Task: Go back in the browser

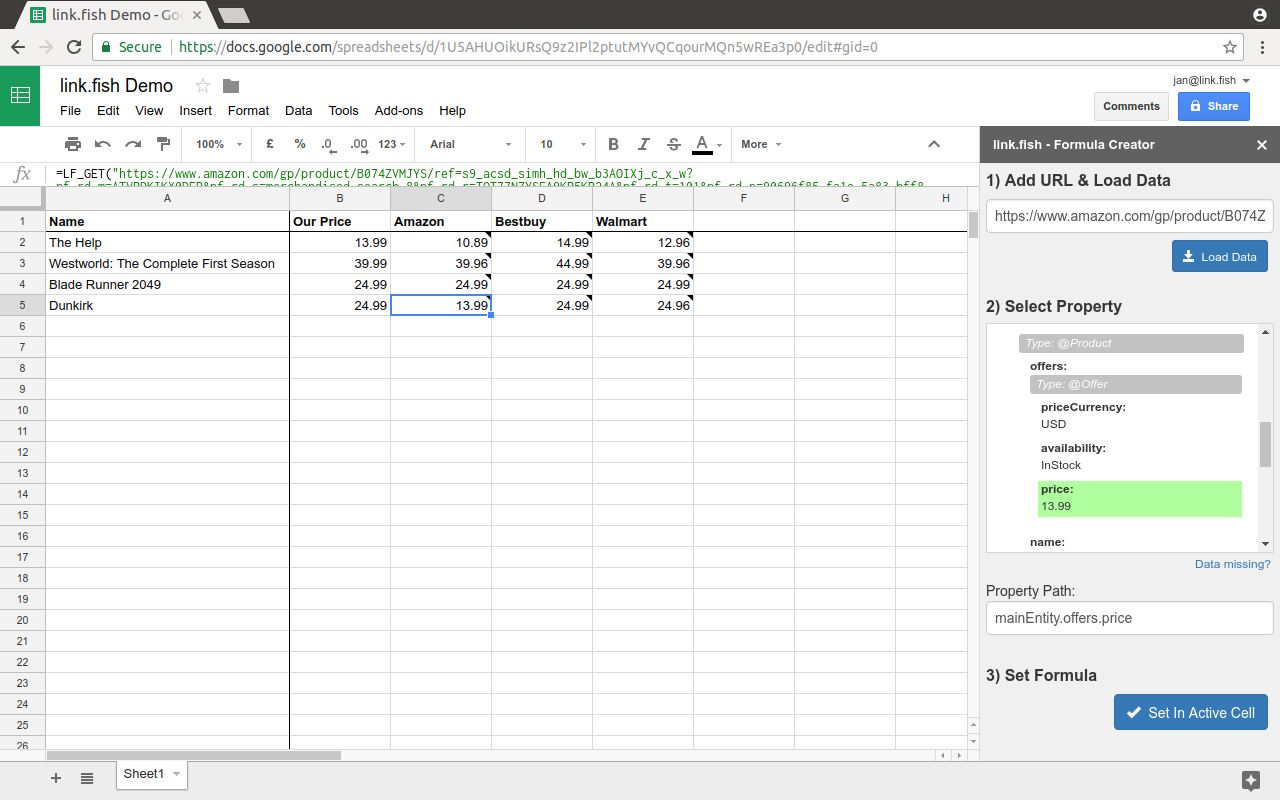Action: (18, 47)
